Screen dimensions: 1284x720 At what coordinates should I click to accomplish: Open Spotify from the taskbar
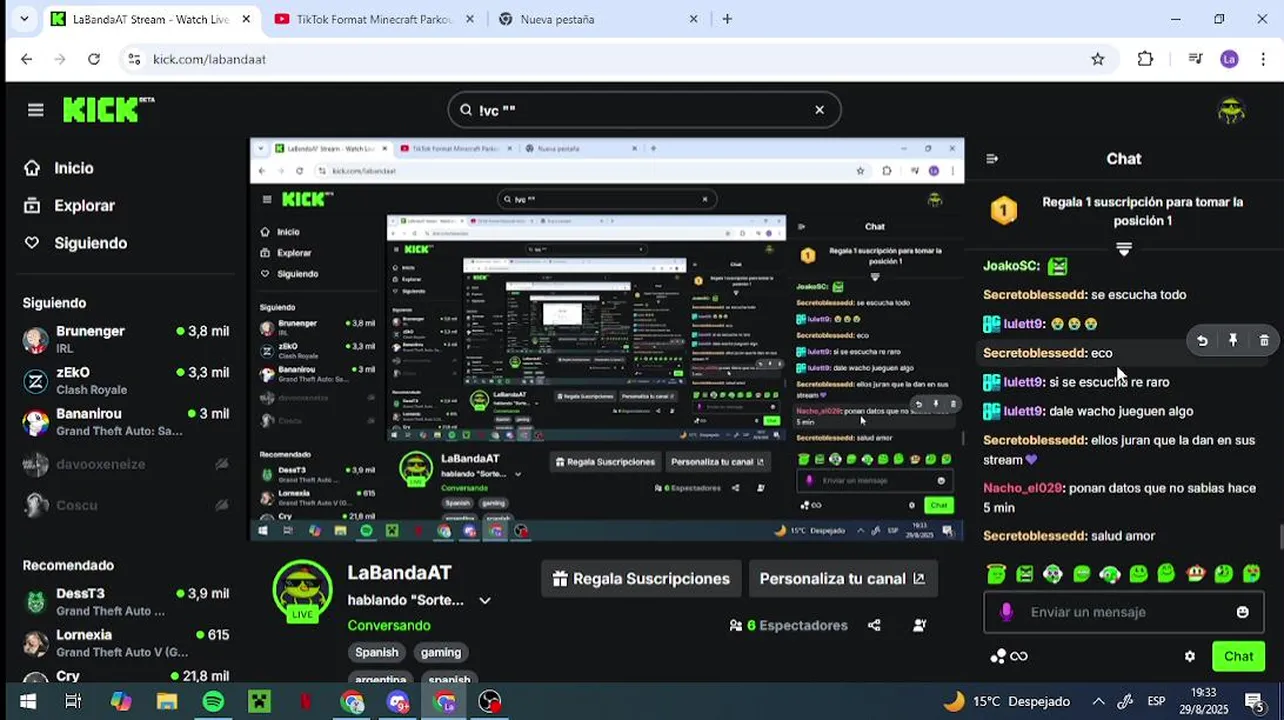tap(213, 702)
